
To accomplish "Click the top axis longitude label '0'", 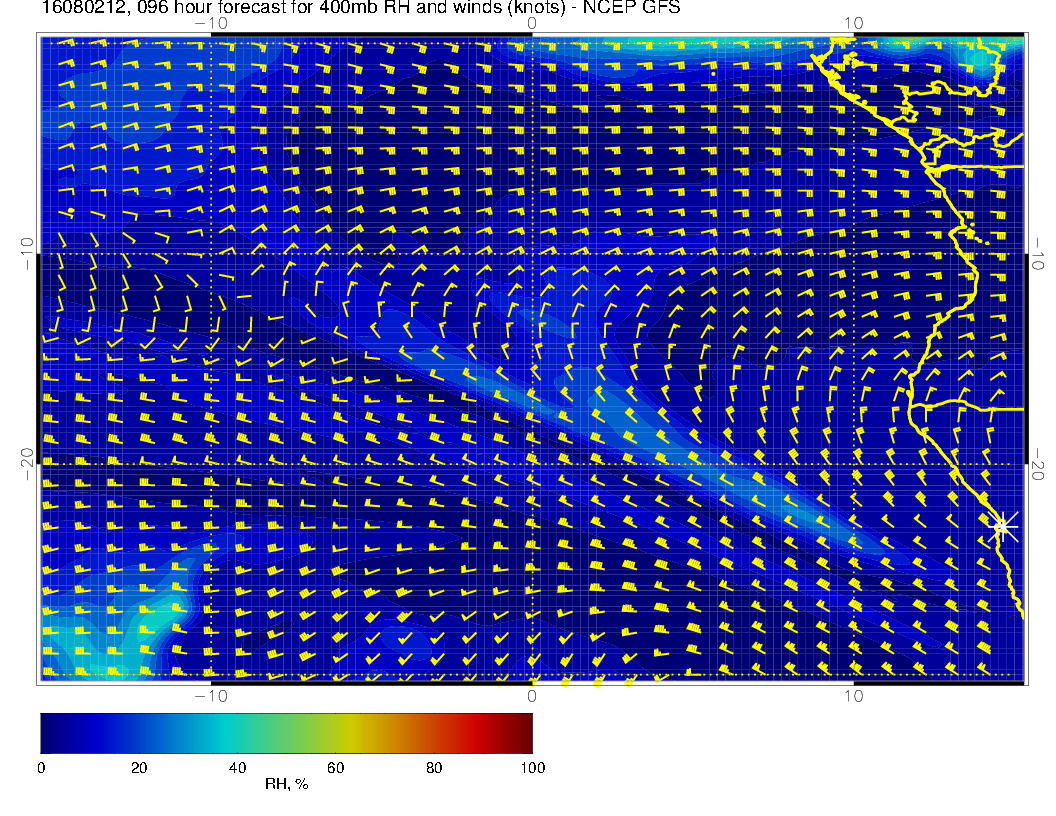I will 532,24.
